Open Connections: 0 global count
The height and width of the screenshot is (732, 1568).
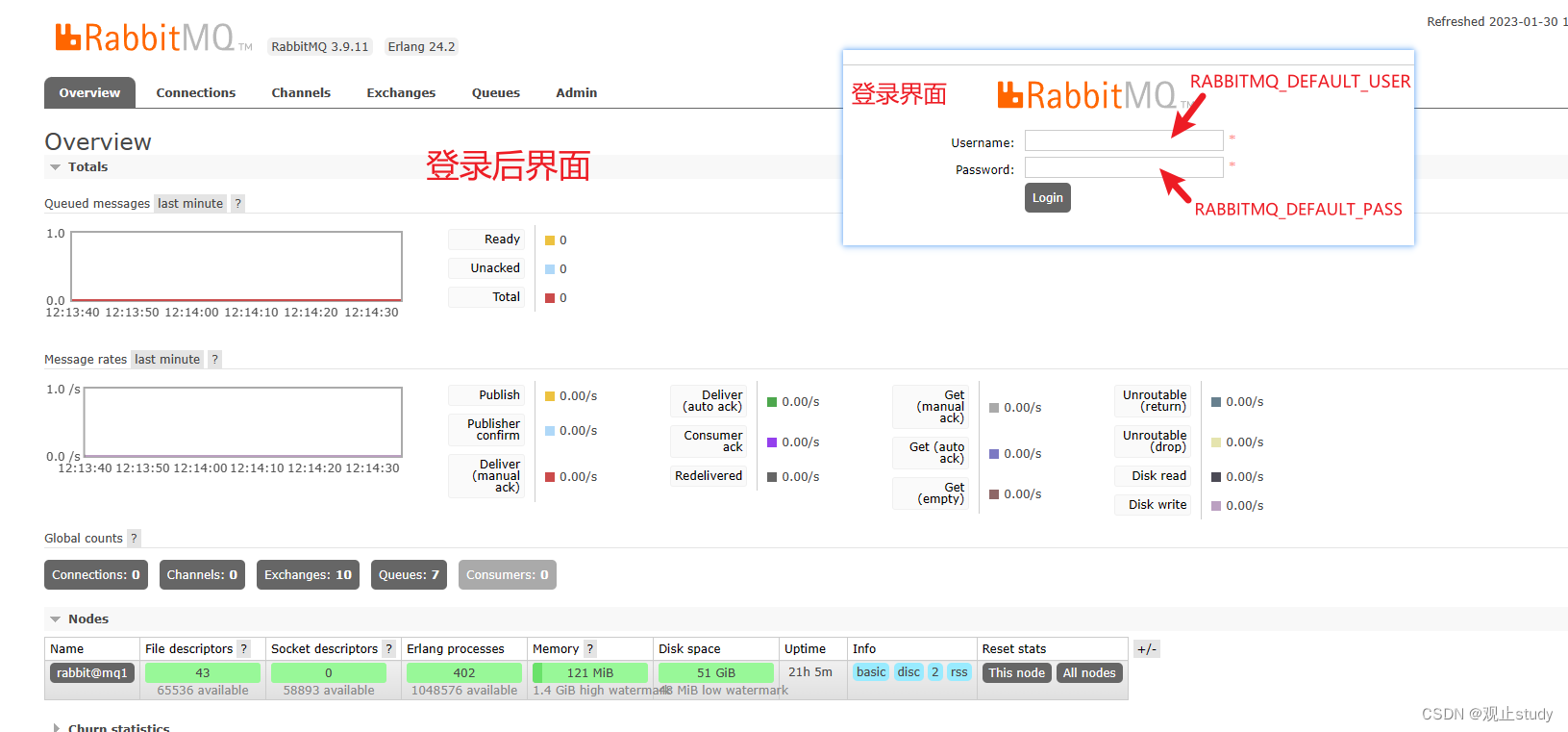pos(96,574)
